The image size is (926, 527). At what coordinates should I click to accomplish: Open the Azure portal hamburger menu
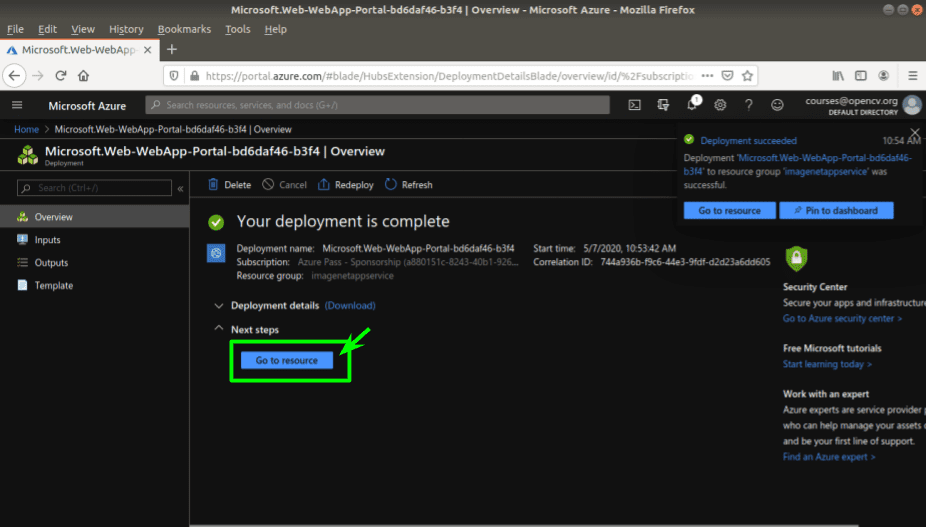[x=17, y=105]
